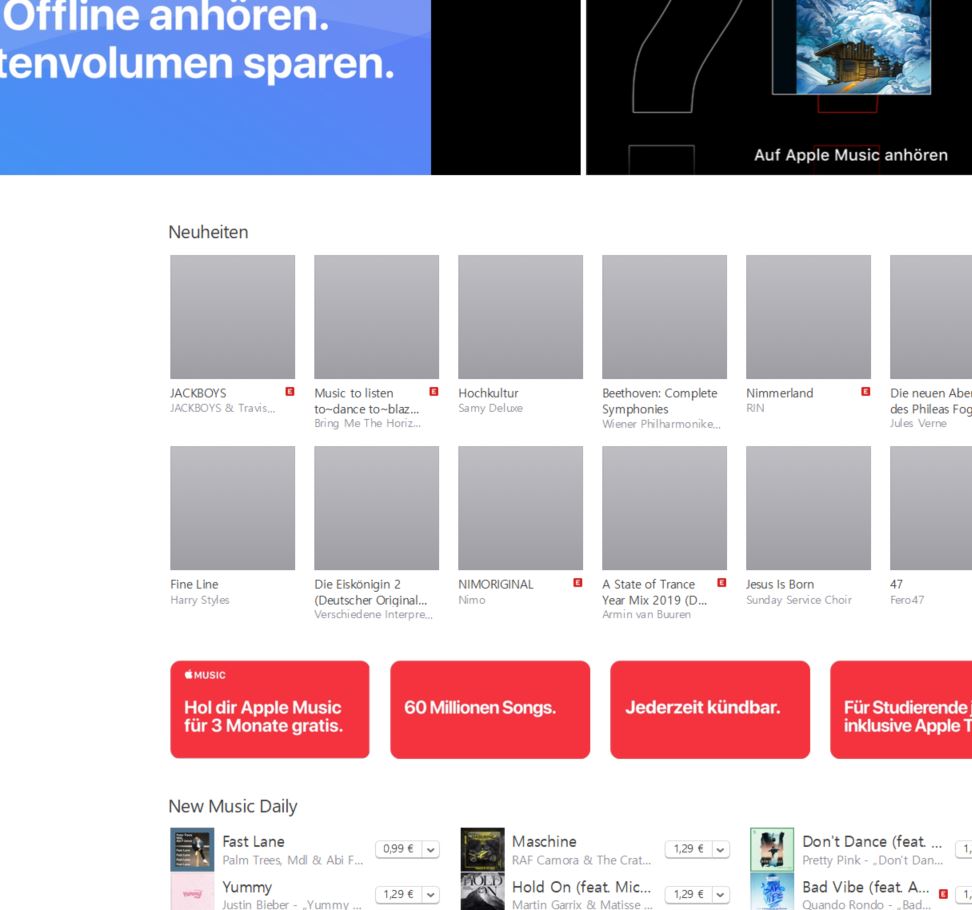972x910 pixels.
Task: Click the Yummy song title
Action: [247, 888]
